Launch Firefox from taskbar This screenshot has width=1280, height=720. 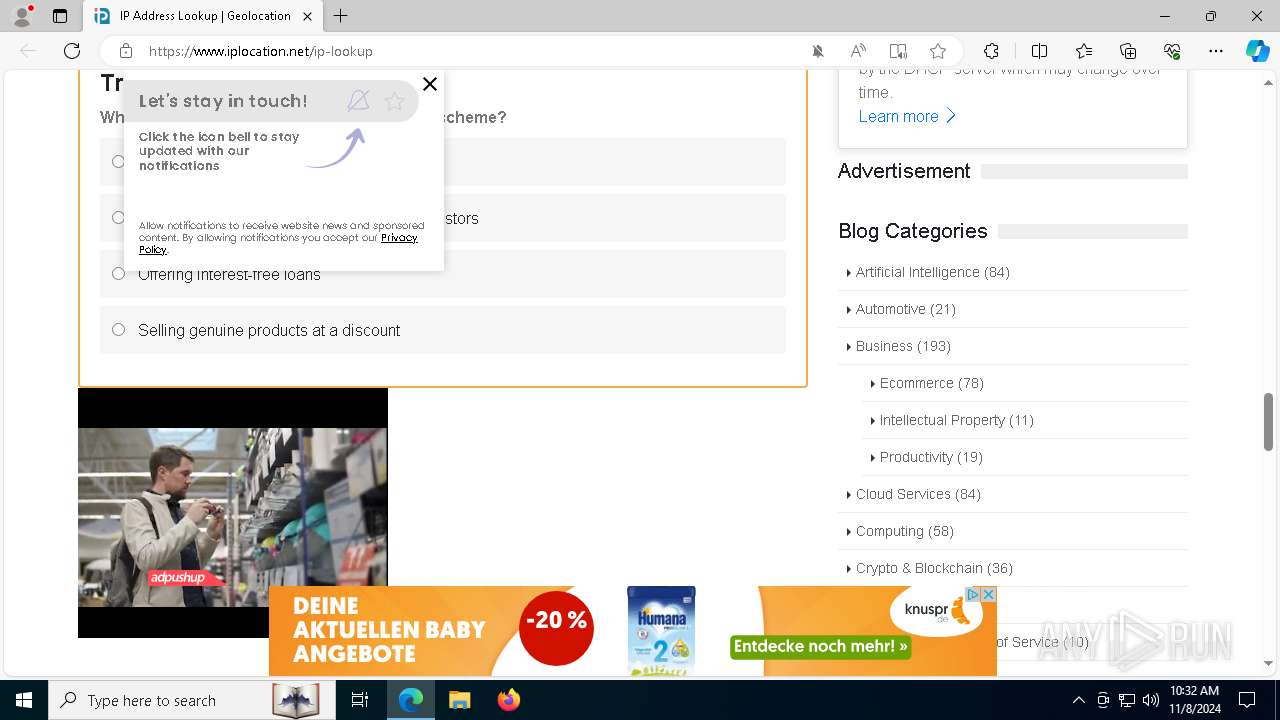[509, 700]
